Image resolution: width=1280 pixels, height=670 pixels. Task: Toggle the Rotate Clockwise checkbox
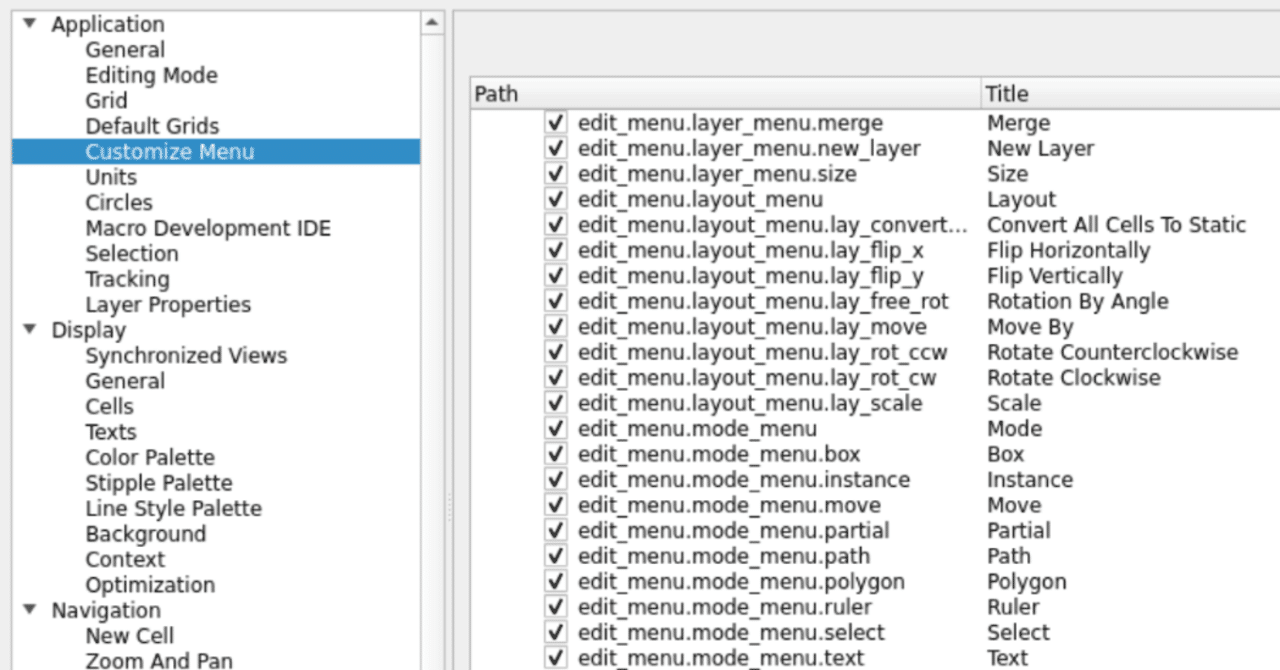(x=555, y=377)
